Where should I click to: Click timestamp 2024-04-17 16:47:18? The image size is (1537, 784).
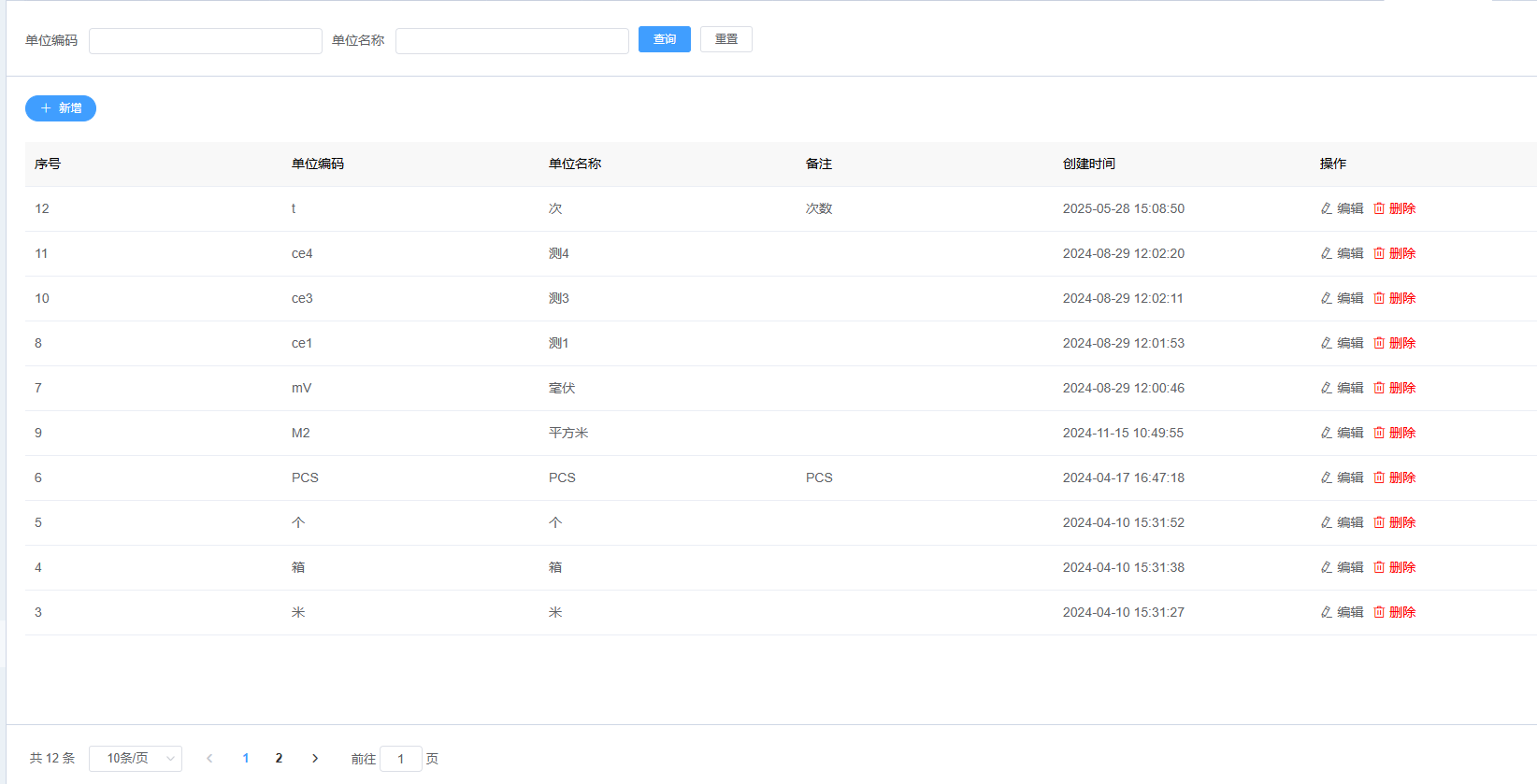point(1124,478)
